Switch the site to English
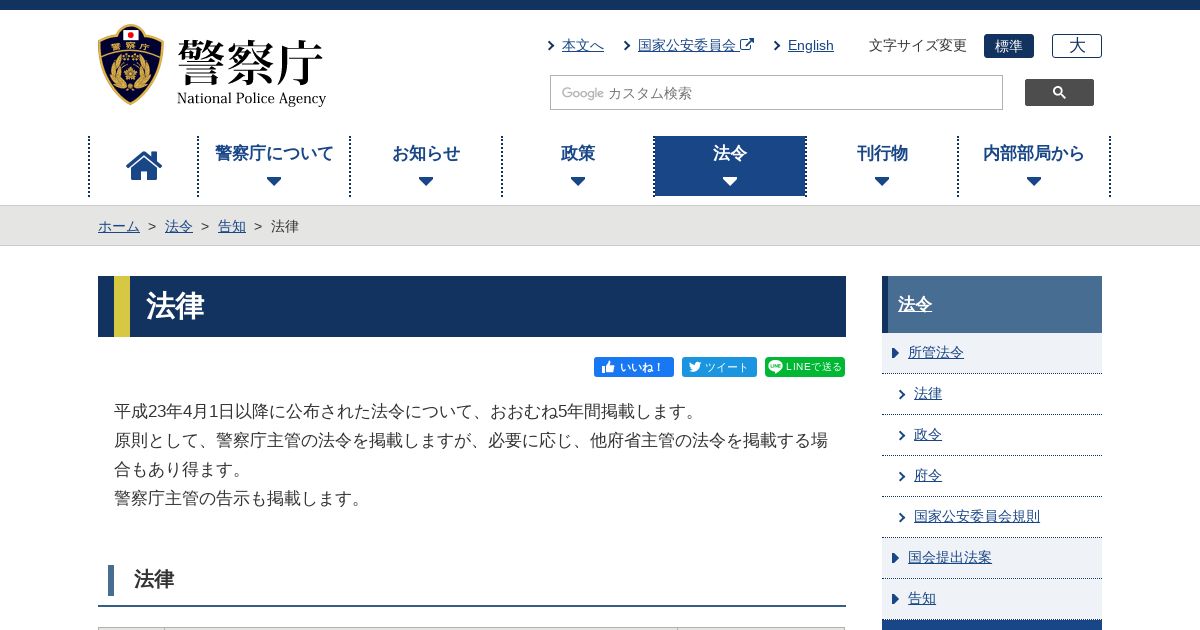This screenshot has height=630, width=1200. 811,45
